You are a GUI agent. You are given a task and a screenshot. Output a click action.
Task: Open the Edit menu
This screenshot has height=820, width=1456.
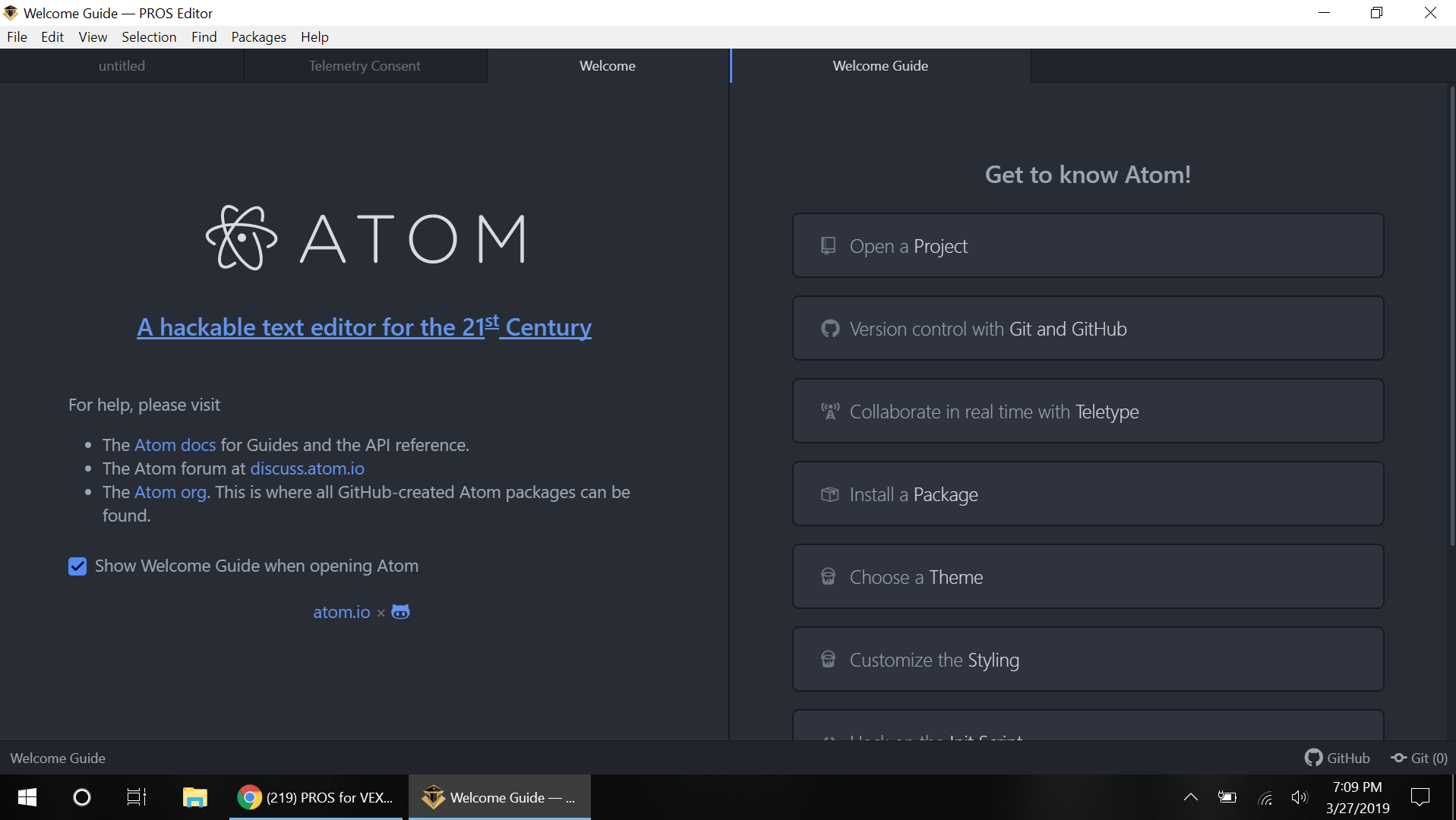click(52, 36)
